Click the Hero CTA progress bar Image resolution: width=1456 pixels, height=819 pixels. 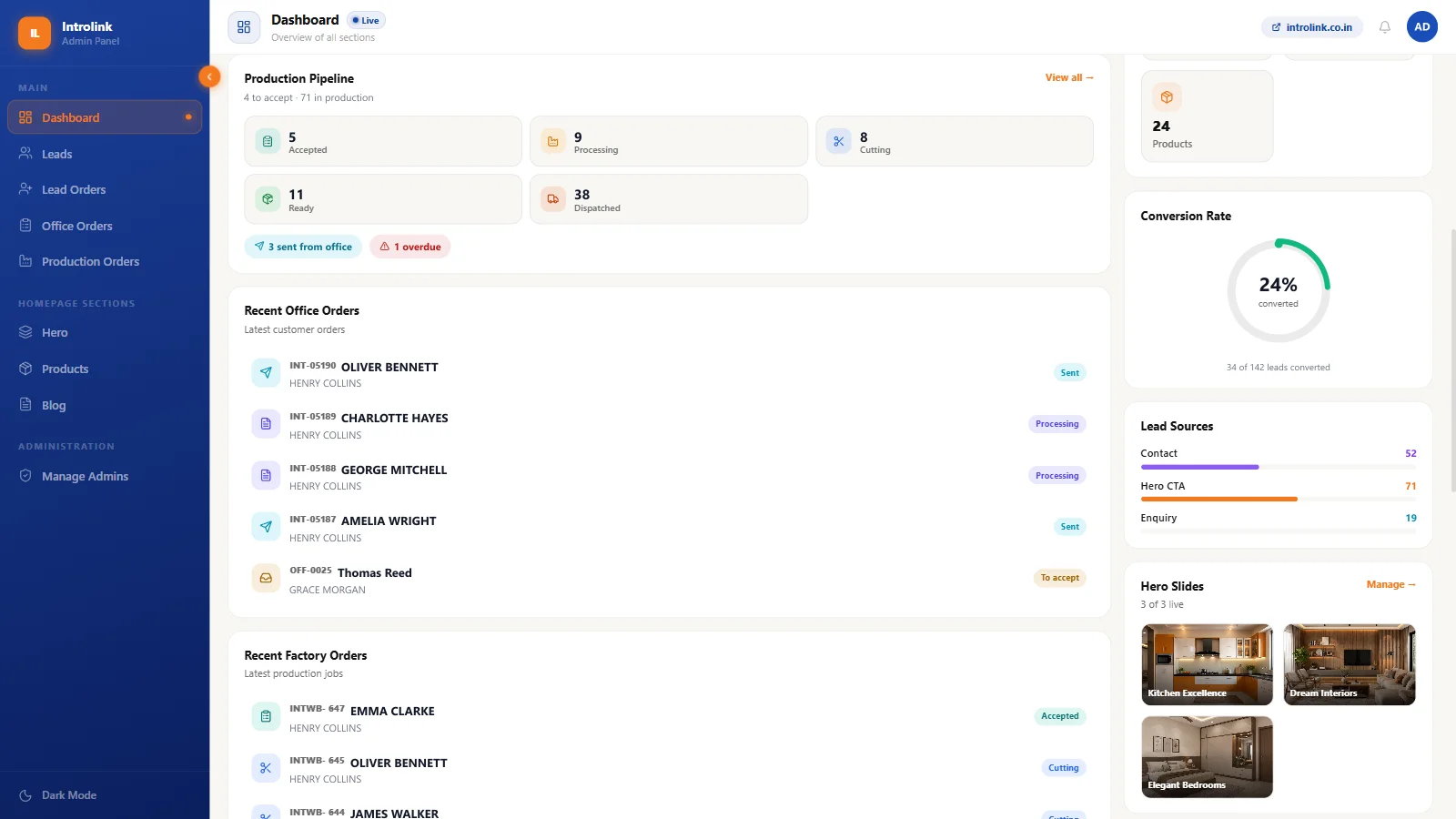(1279, 499)
